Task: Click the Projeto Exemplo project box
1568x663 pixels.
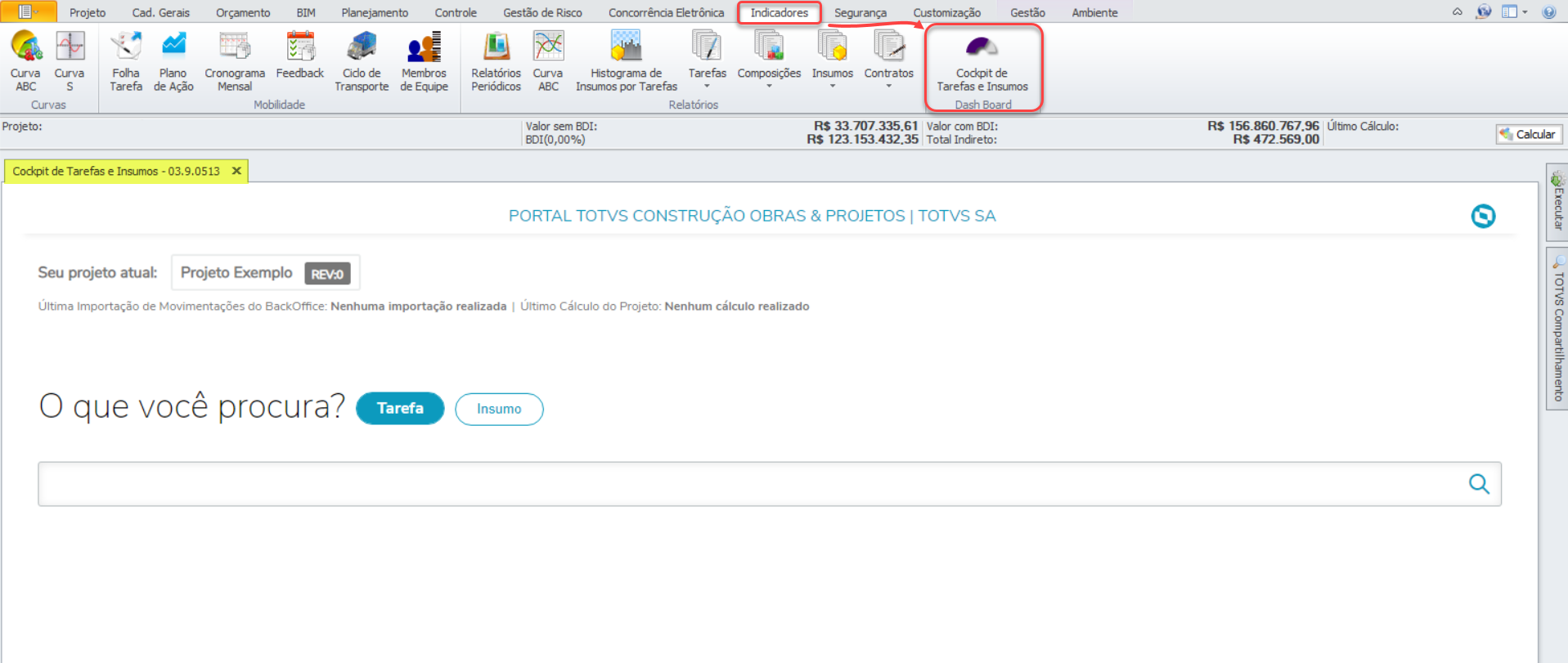Action: pos(265,272)
